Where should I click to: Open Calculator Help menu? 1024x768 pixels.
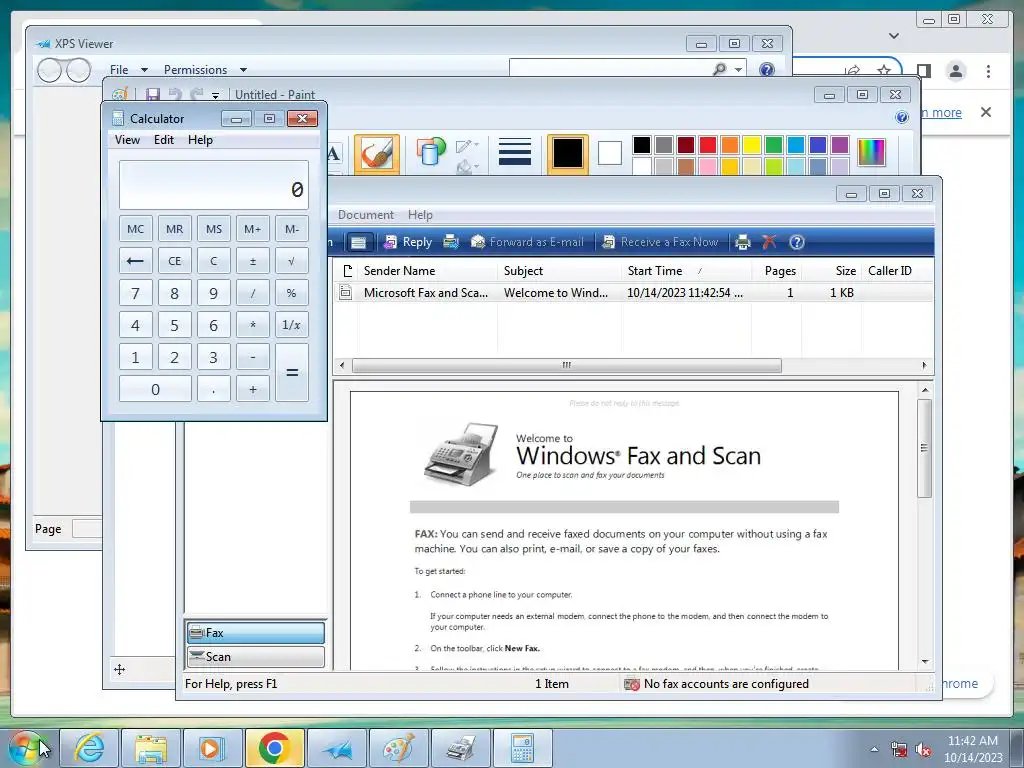[x=200, y=140]
